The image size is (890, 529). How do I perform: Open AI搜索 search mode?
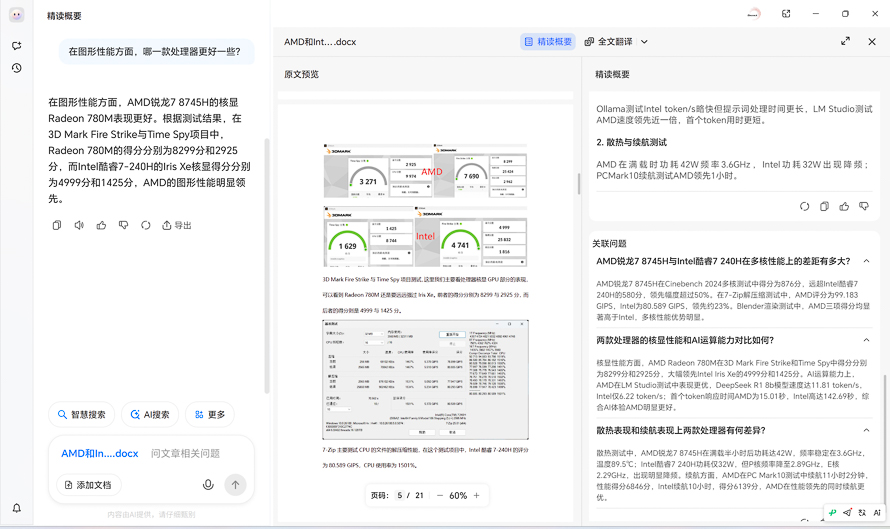[x=150, y=415]
